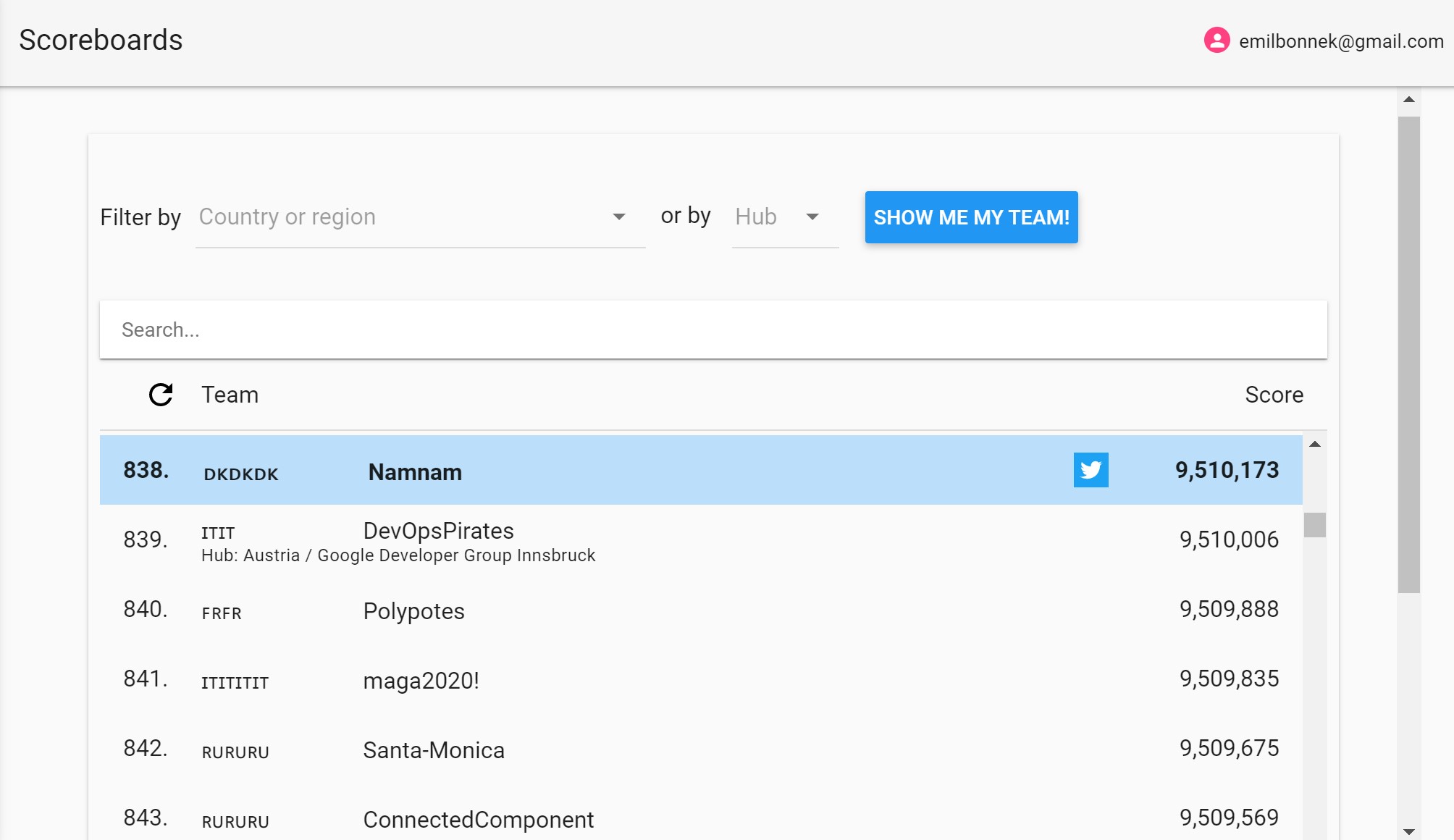Click the refresh scoreboard icon
This screenshot has width=1454, height=840.
point(161,395)
